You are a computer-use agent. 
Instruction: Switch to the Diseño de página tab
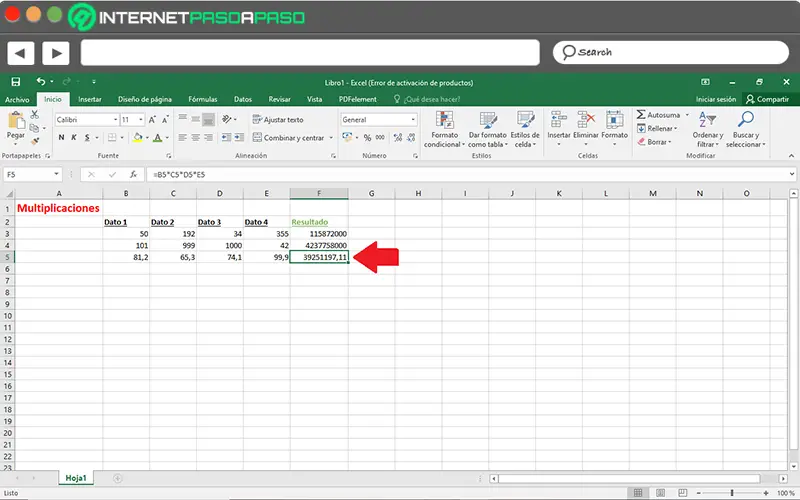145,99
